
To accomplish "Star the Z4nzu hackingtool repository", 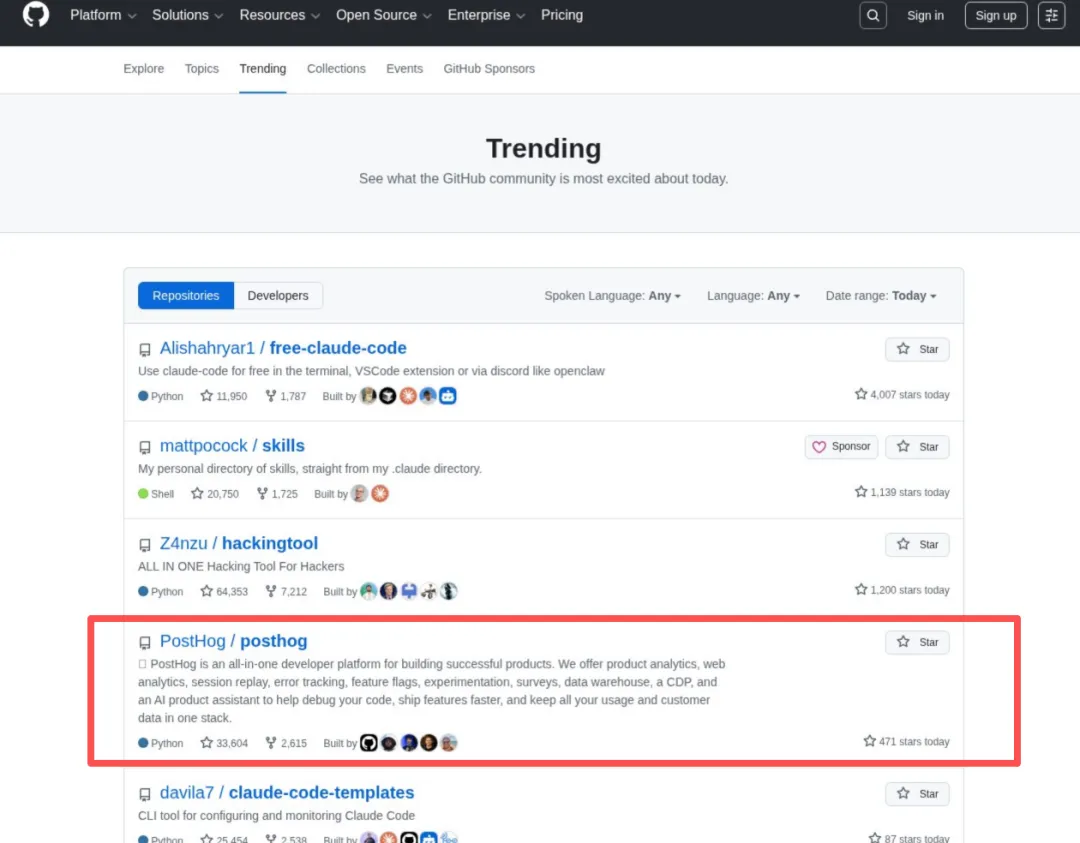I will 917,544.
